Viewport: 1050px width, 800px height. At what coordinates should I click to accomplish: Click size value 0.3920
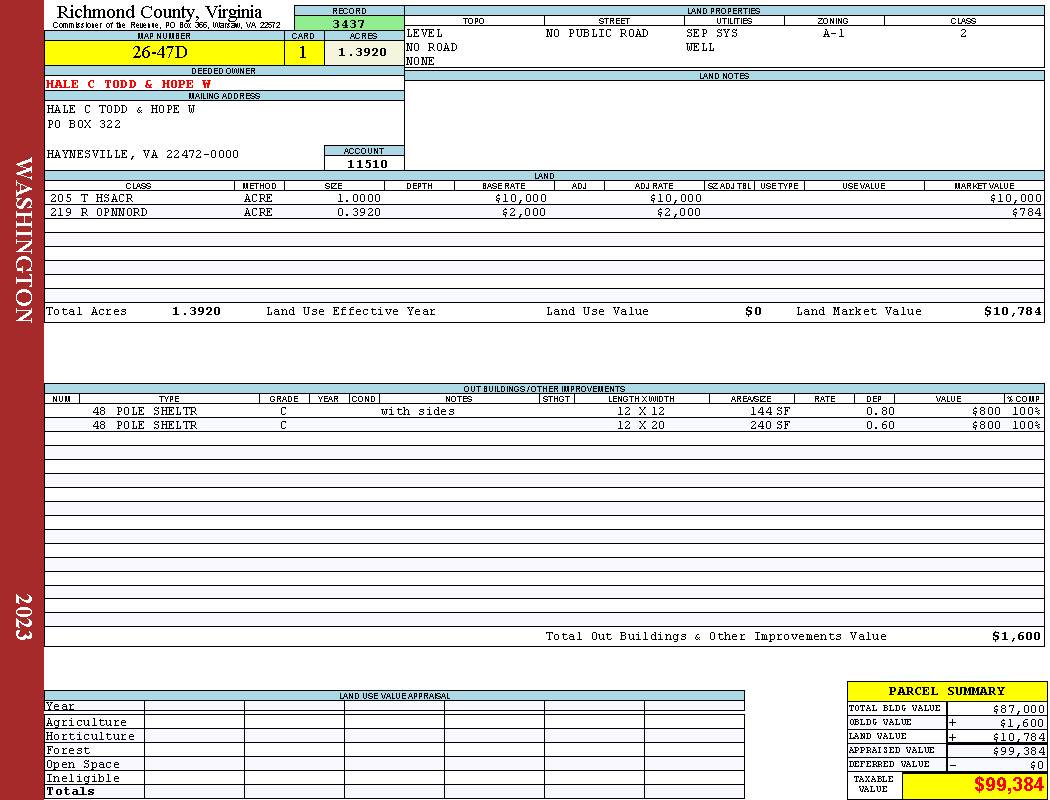click(x=359, y=212)
